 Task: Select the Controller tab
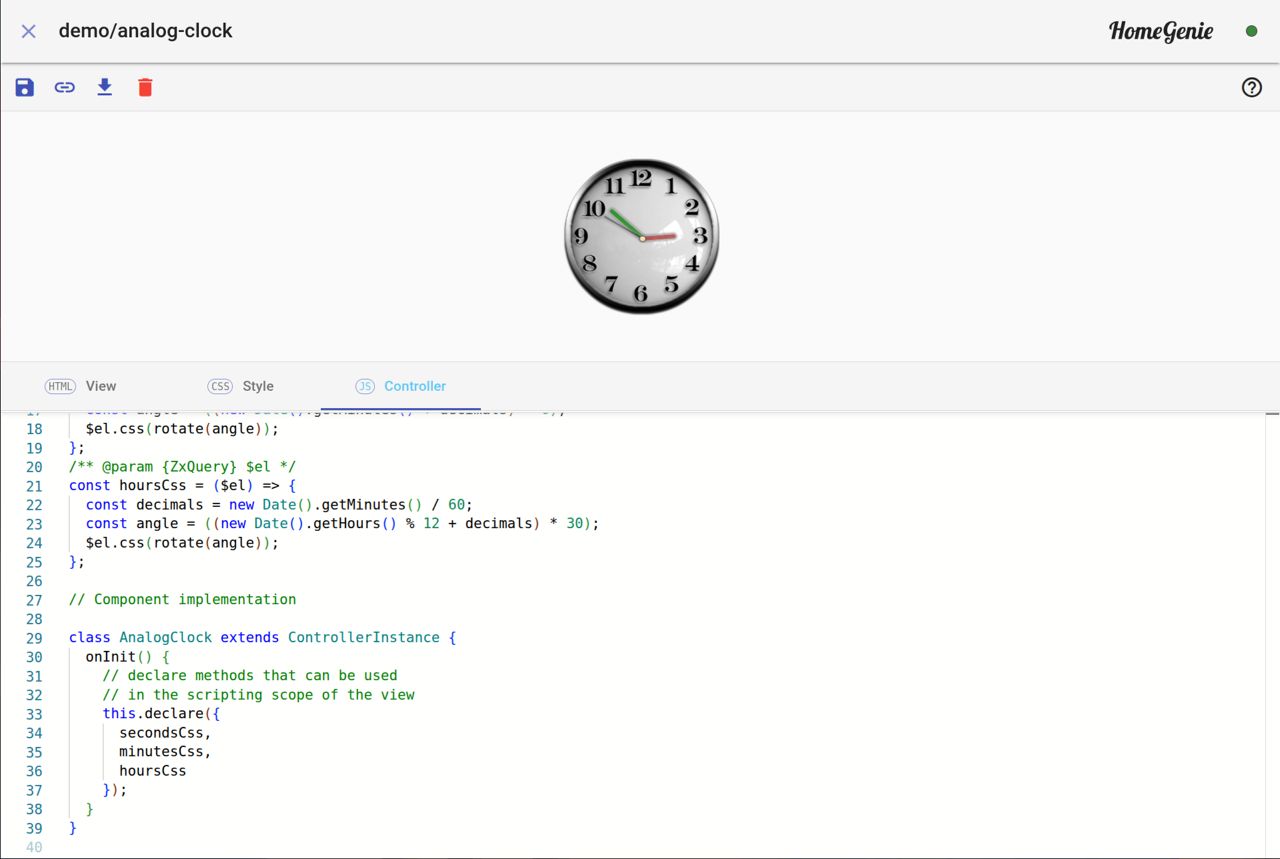[x=401, y=386]
